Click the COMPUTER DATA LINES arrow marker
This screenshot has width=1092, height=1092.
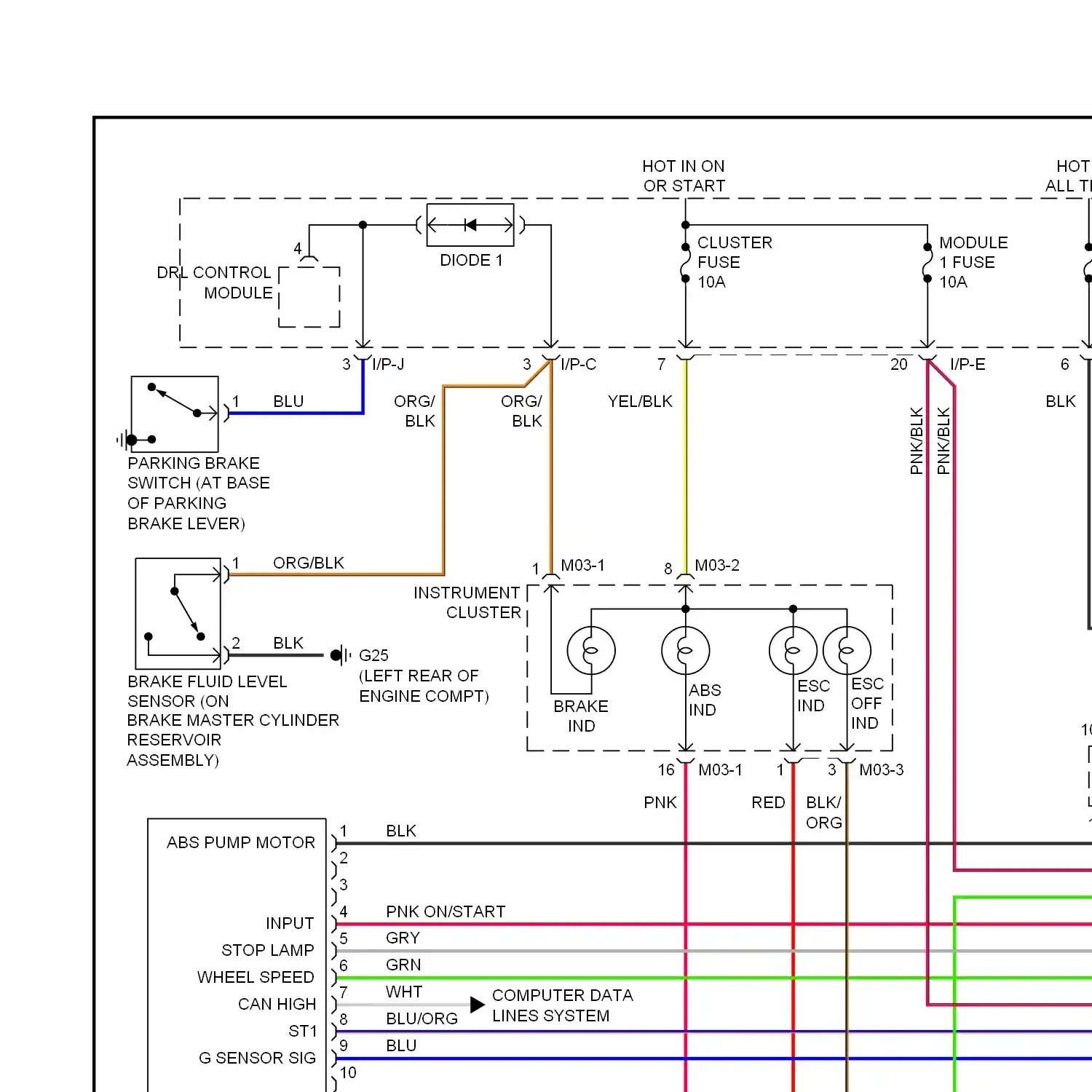tap(478, 1005)
